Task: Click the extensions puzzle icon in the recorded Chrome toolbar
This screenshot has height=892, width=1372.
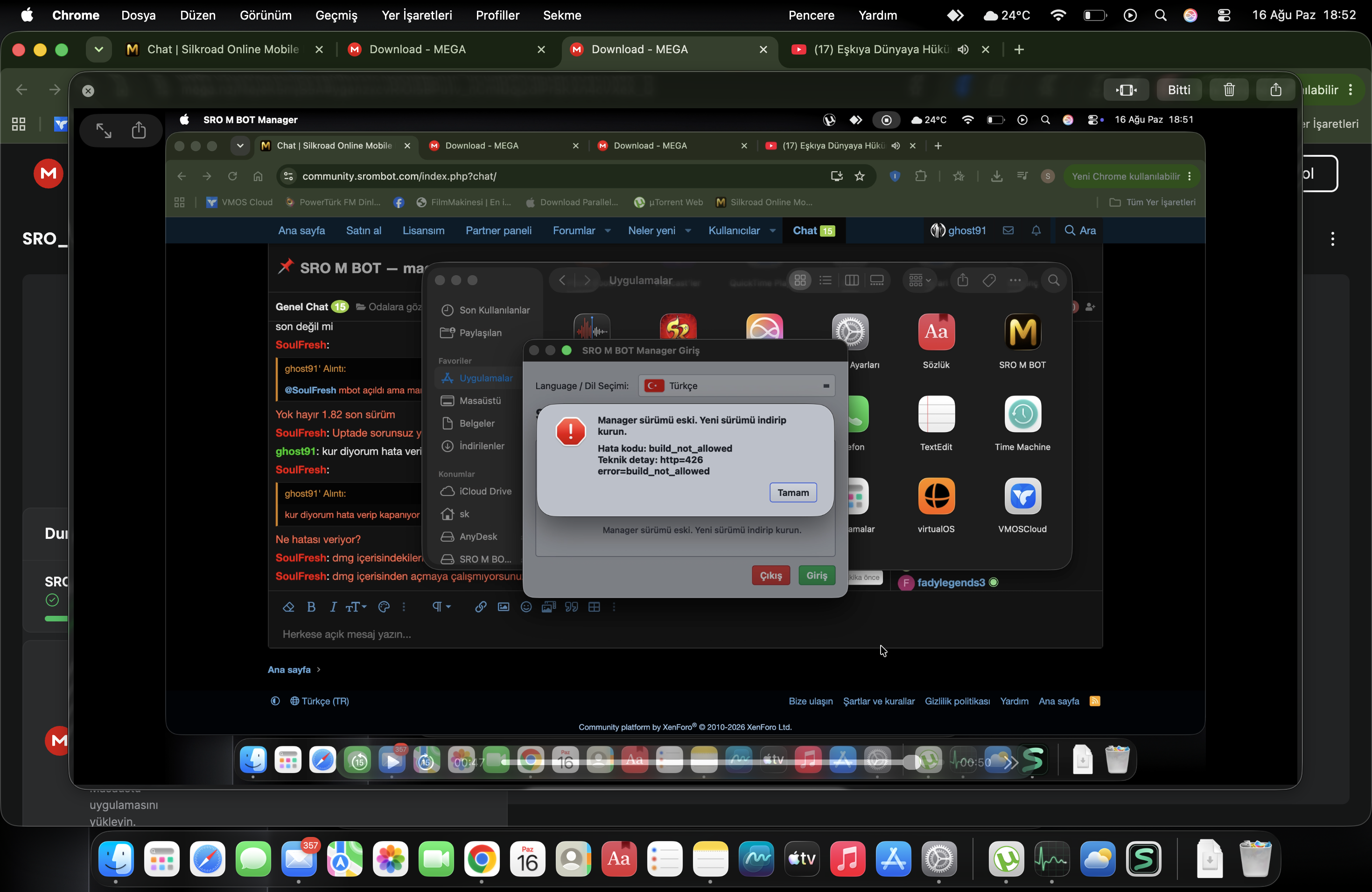Action: (x=921, y=176)
